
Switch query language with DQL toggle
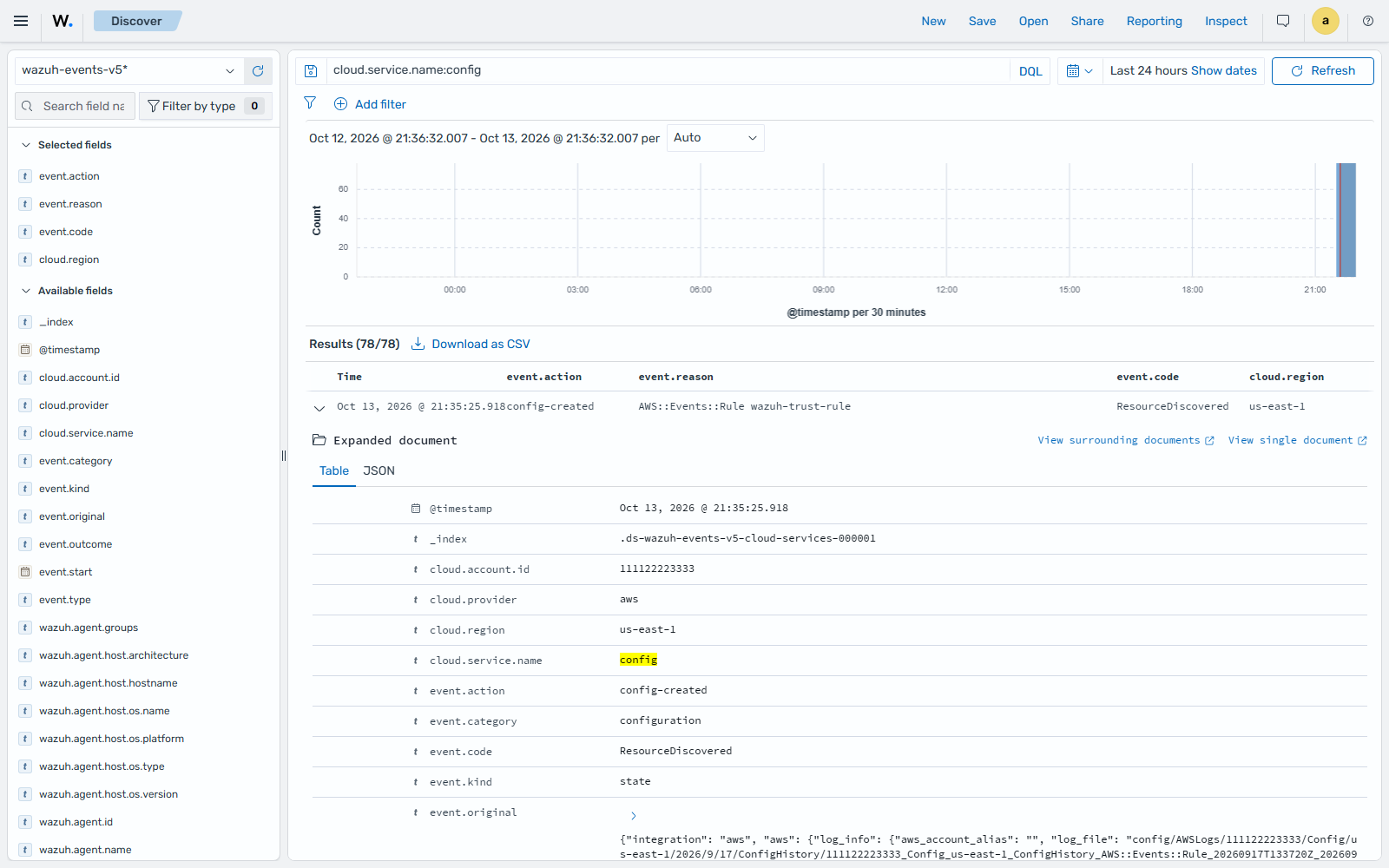pyautogui.click(x=1030, y=71)
